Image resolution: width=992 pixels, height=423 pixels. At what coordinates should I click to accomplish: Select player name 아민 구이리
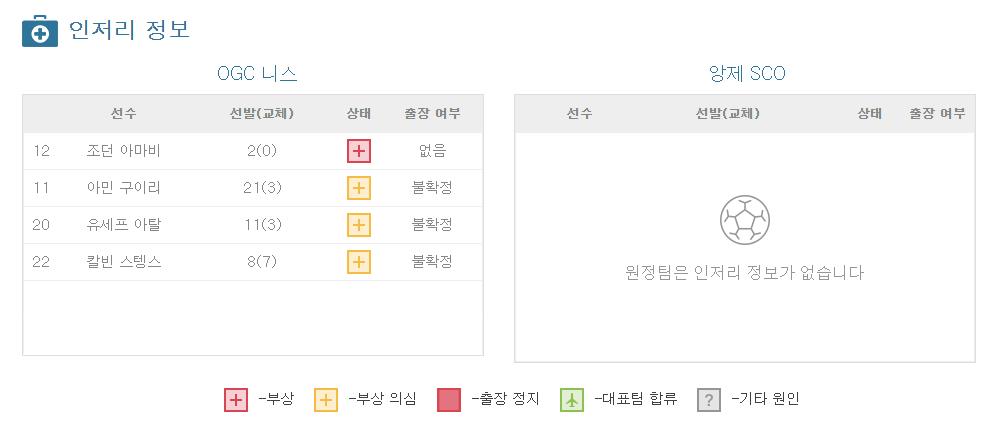[123, 188]
